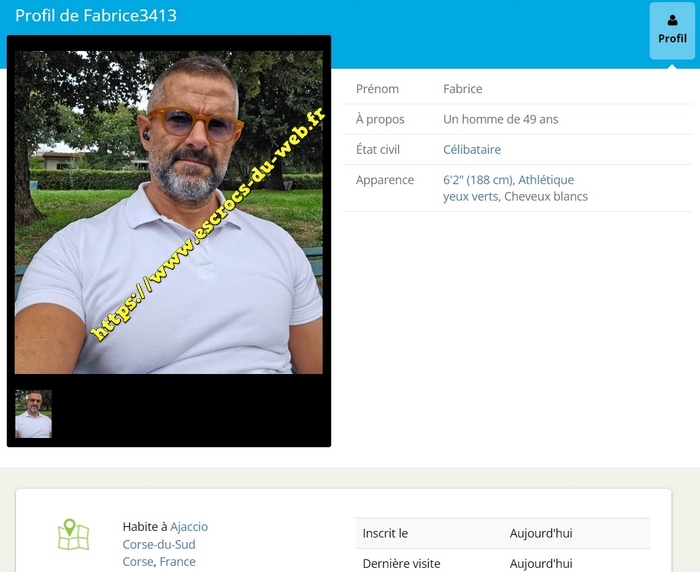700x572 pixels.
Task: Open the Profil tab label
Action: tap(672, 39)
